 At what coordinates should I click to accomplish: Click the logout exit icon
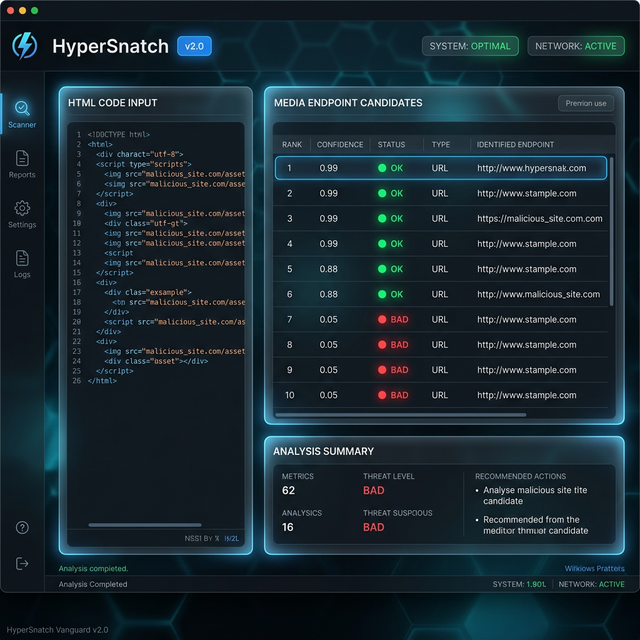(22, 564)
